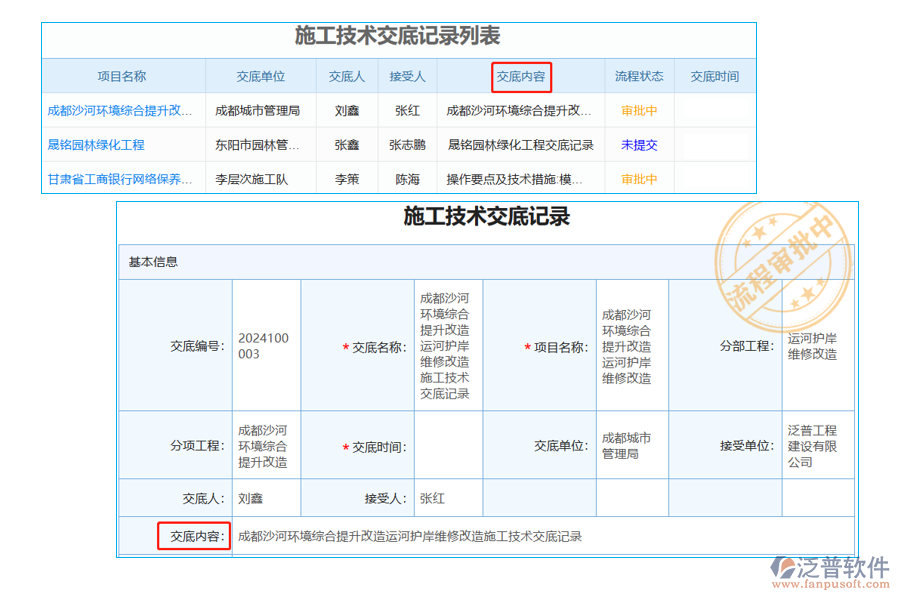Select the highlighted 交底内容 form row
Viewport: 900px width, 600px height.
pyautogui.click(x=195, y=536)
